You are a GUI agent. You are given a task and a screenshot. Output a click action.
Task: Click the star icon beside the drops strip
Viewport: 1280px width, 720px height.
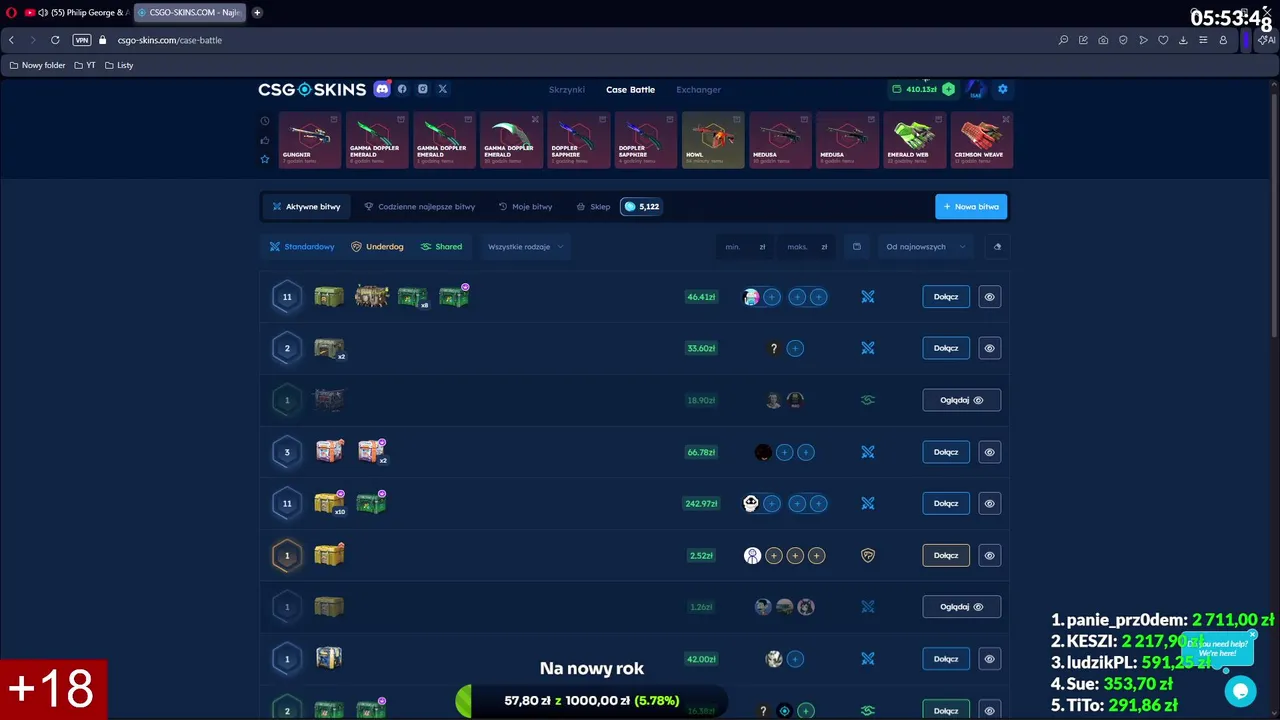point(265,159)
